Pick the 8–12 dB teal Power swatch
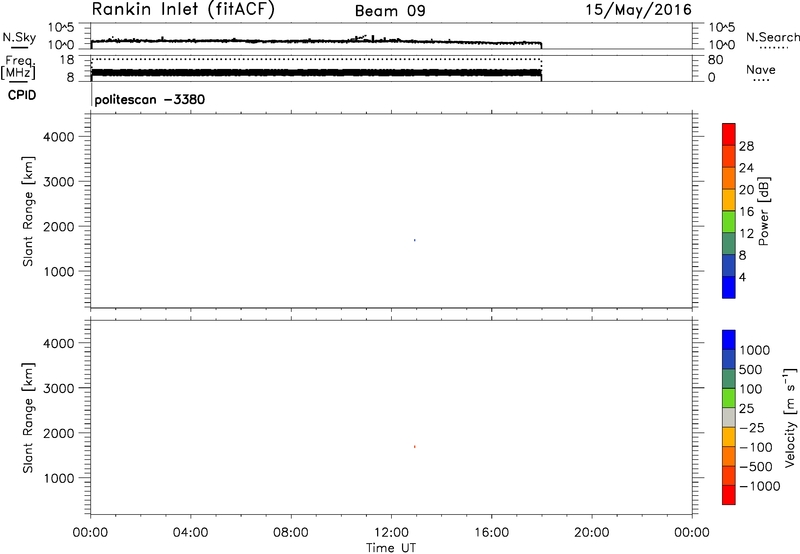The width and height of the screenshot is (800, 554). click(729, 244)
